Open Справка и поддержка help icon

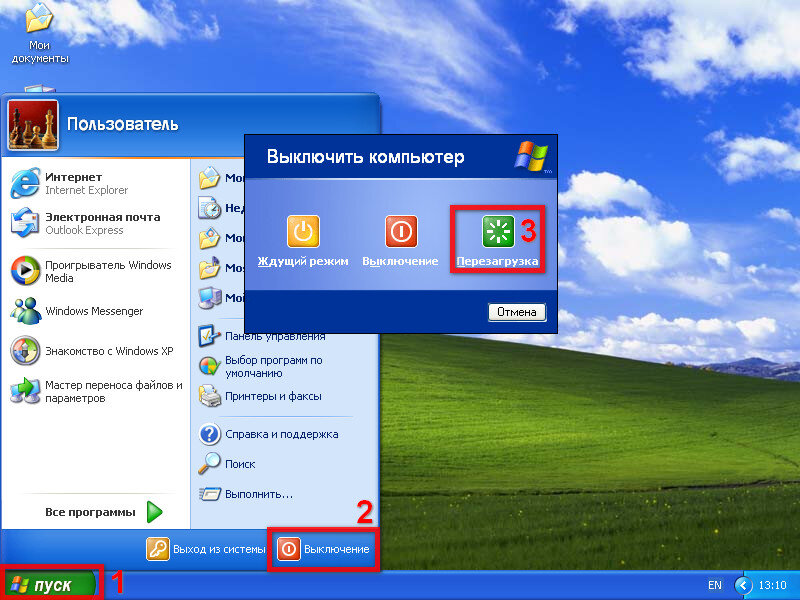tap(209, 434)
